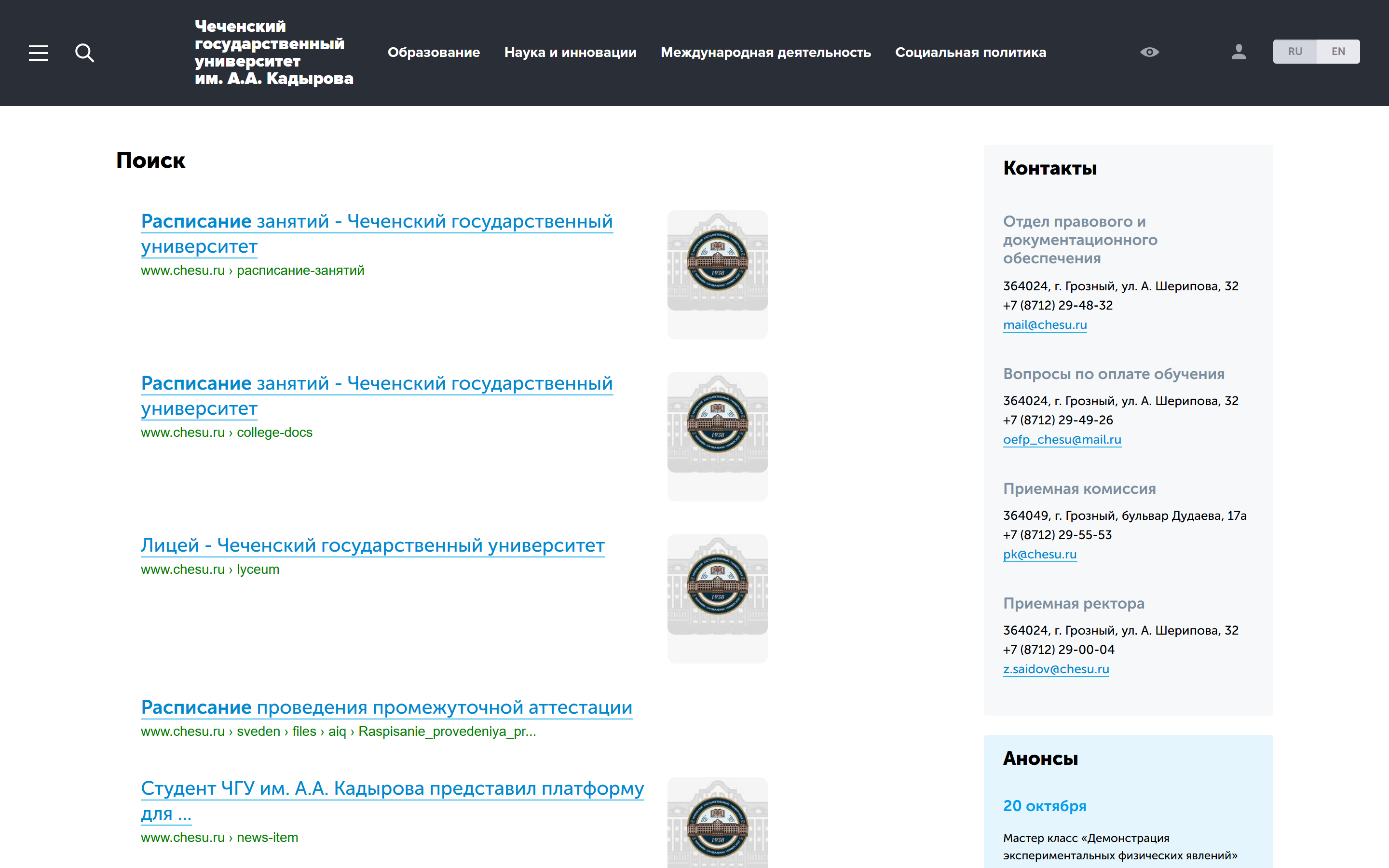The image size is (1389, 868).
Task: Email z.saidov@chesu.ru
Action: pos(1056,669)
